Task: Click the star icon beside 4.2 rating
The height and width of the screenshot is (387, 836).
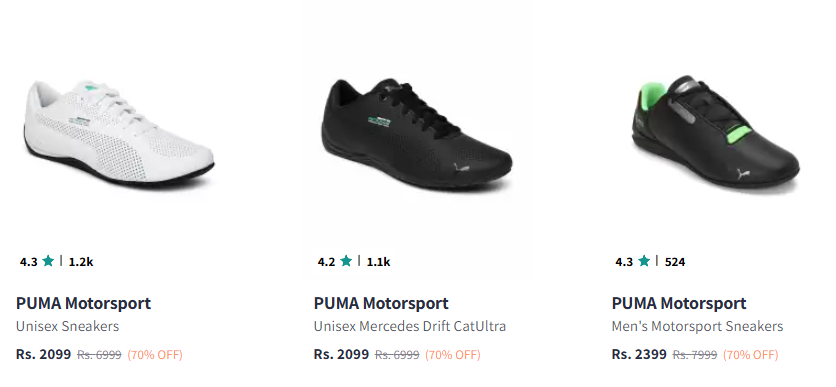Action: [346, 261]
